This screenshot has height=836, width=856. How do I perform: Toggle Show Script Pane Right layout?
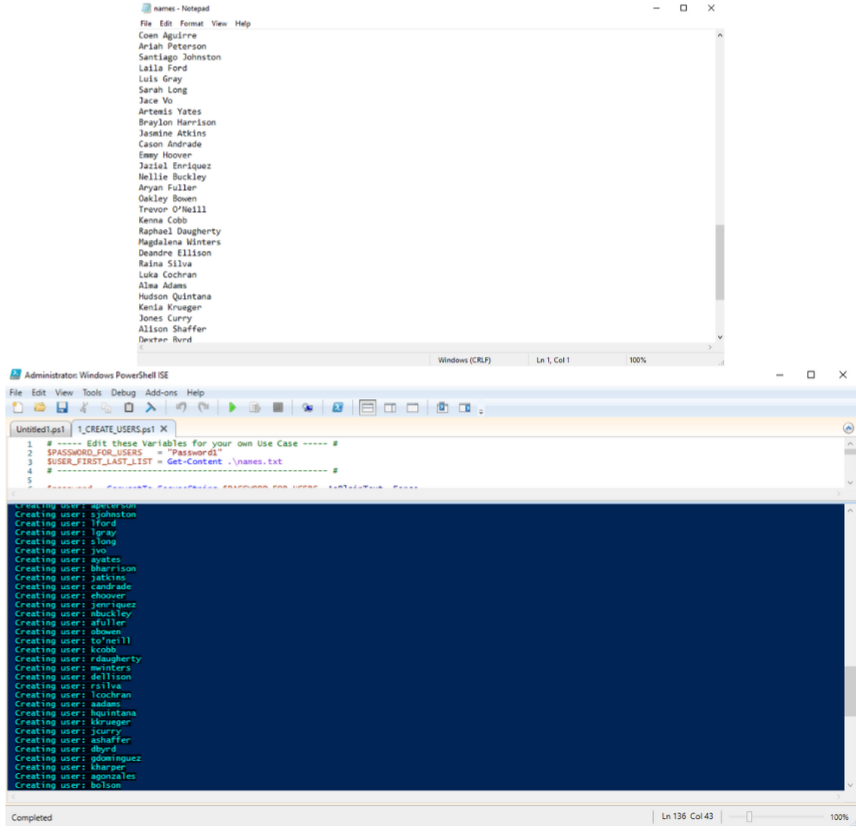click(390, 408)
